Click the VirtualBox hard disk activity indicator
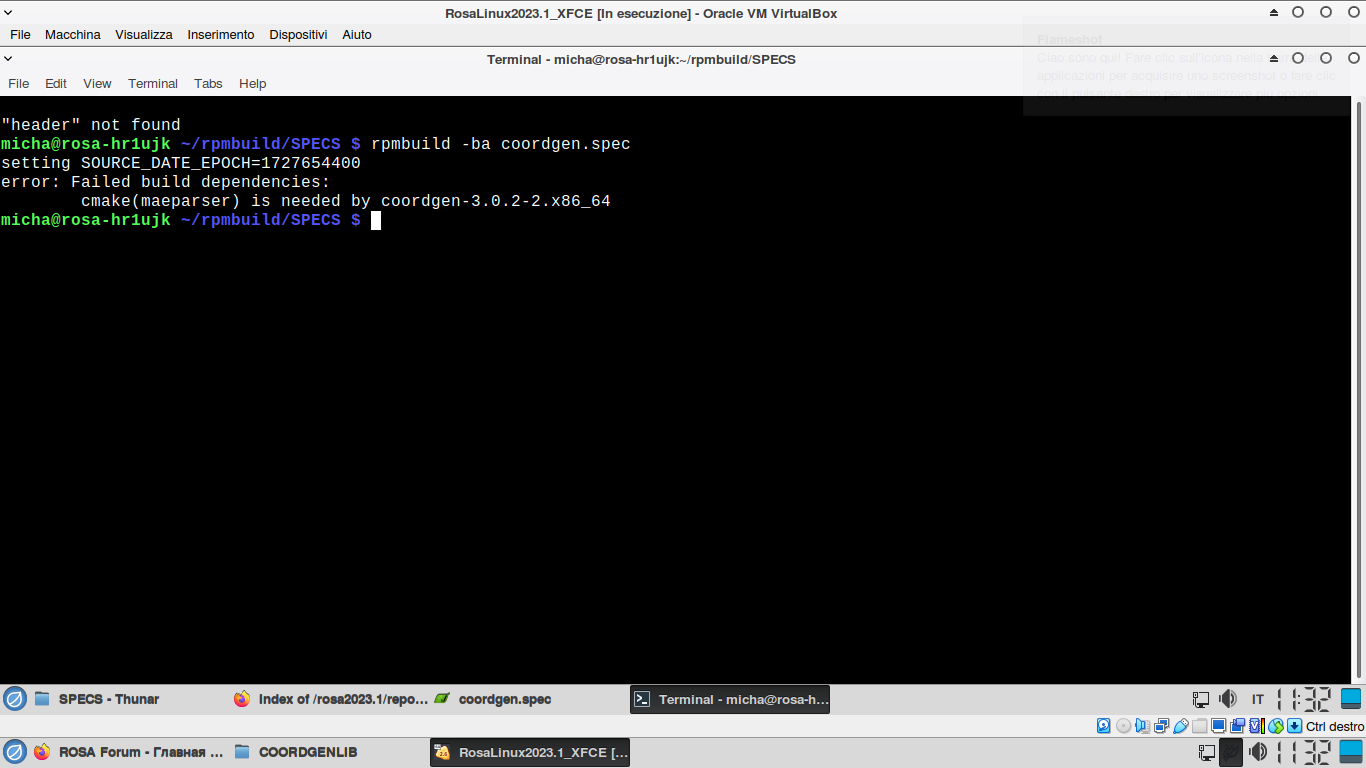Viewport: 1366px width, 768px height. [x=1104, y=726]
